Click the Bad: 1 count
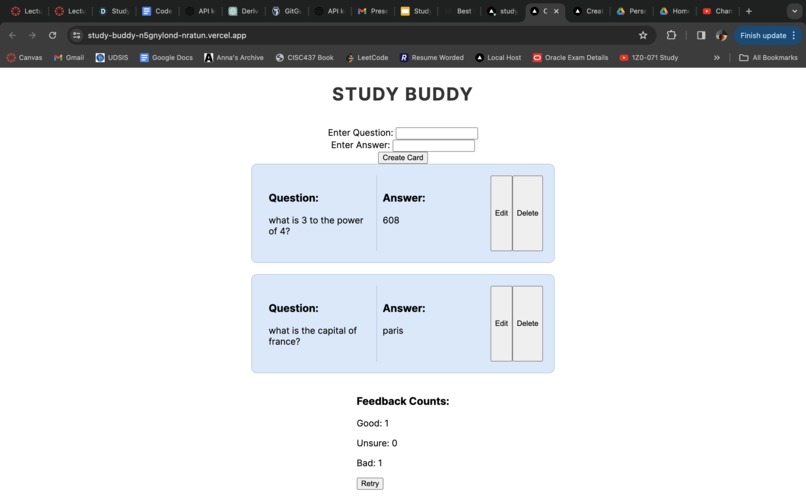Viewport: 806px width, 504px height. click(369, 463)
